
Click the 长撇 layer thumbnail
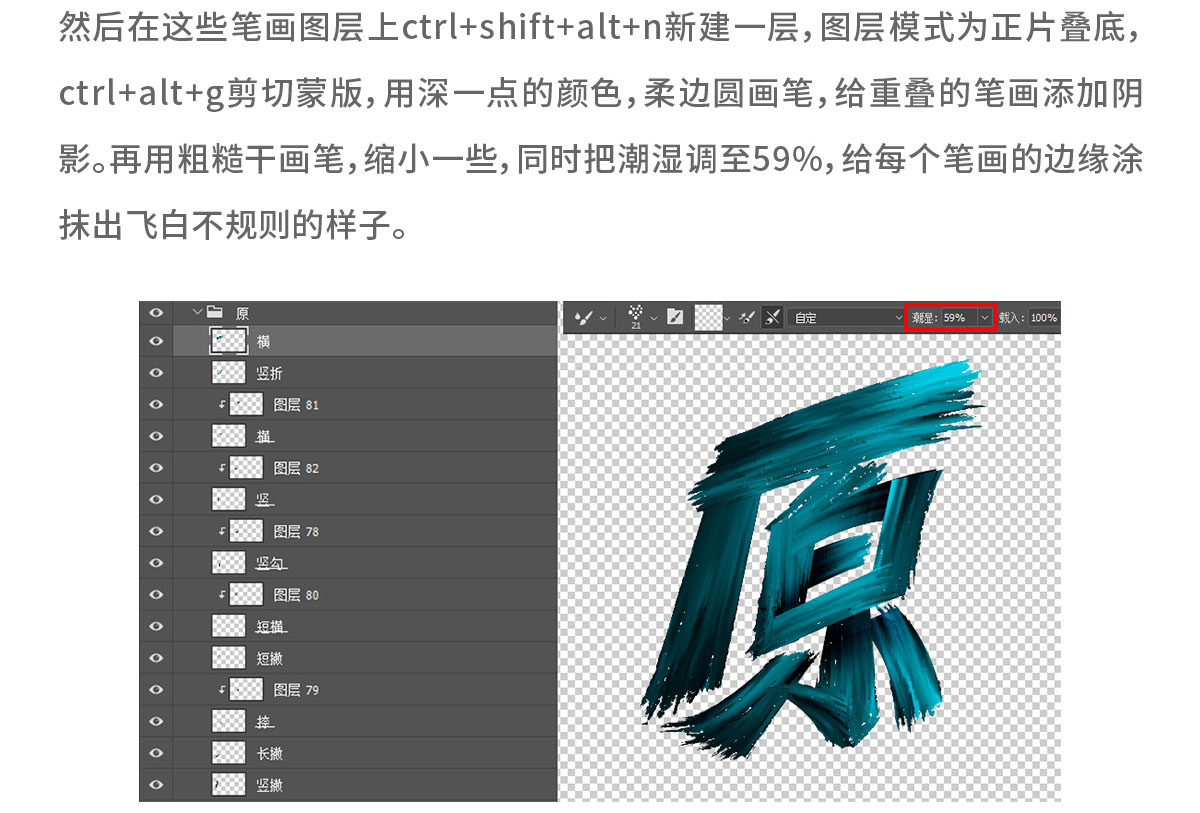[229, 753]
